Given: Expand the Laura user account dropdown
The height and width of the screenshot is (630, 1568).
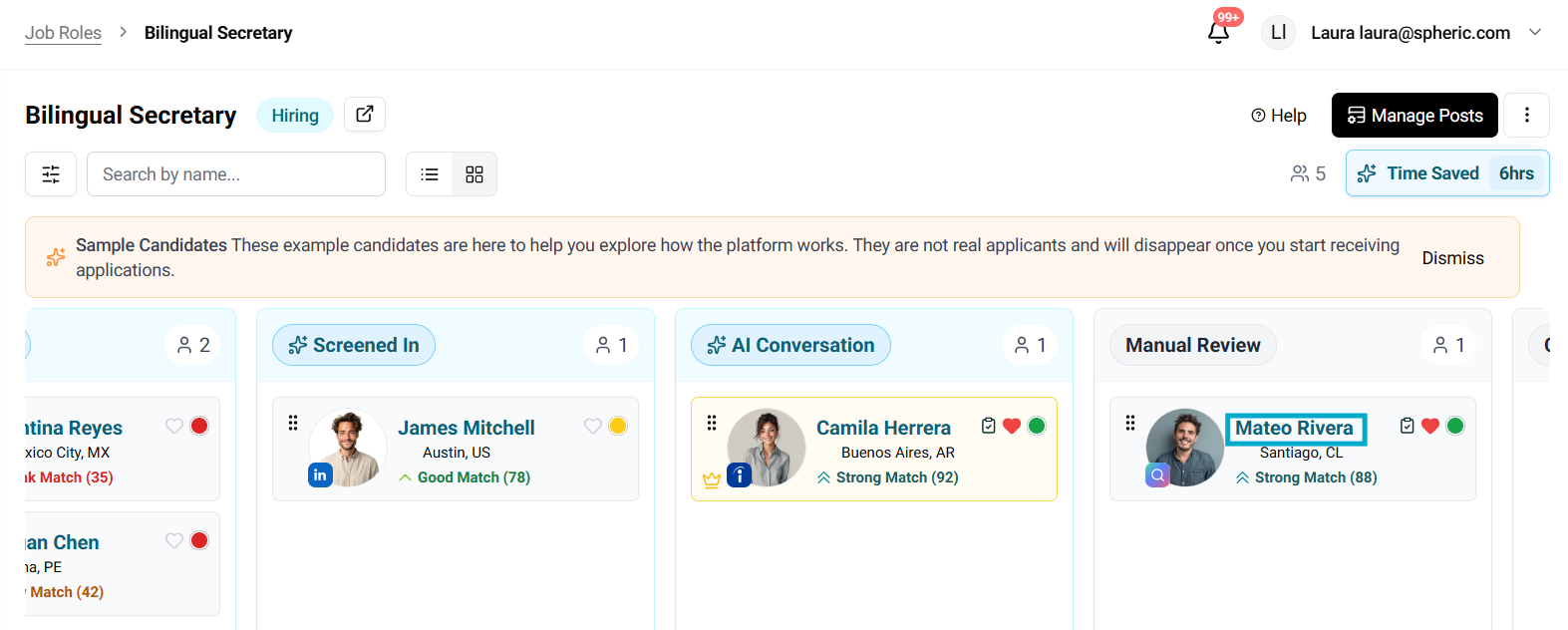Looking at the screenshot, I should coord(1535,32).
